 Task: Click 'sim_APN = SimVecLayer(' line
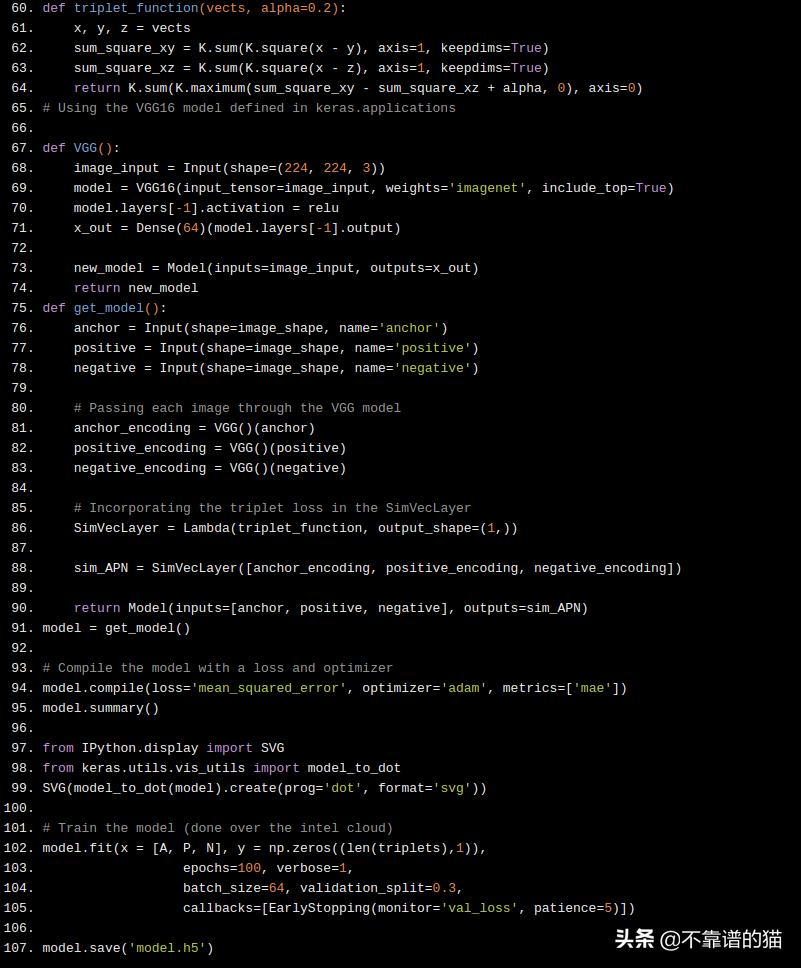tap(378, 568)
